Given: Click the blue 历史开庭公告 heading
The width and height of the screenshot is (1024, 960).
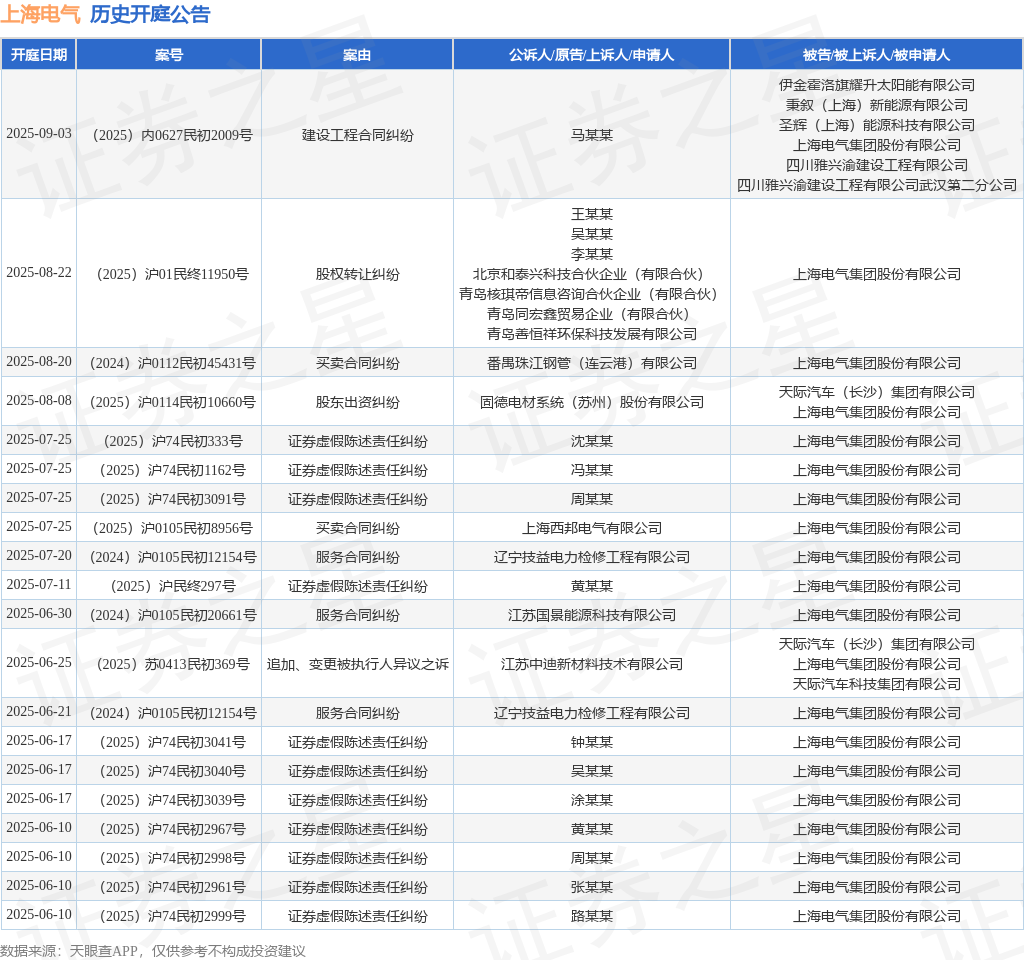Looking at the screenshot, I should (x=150, y=14).
